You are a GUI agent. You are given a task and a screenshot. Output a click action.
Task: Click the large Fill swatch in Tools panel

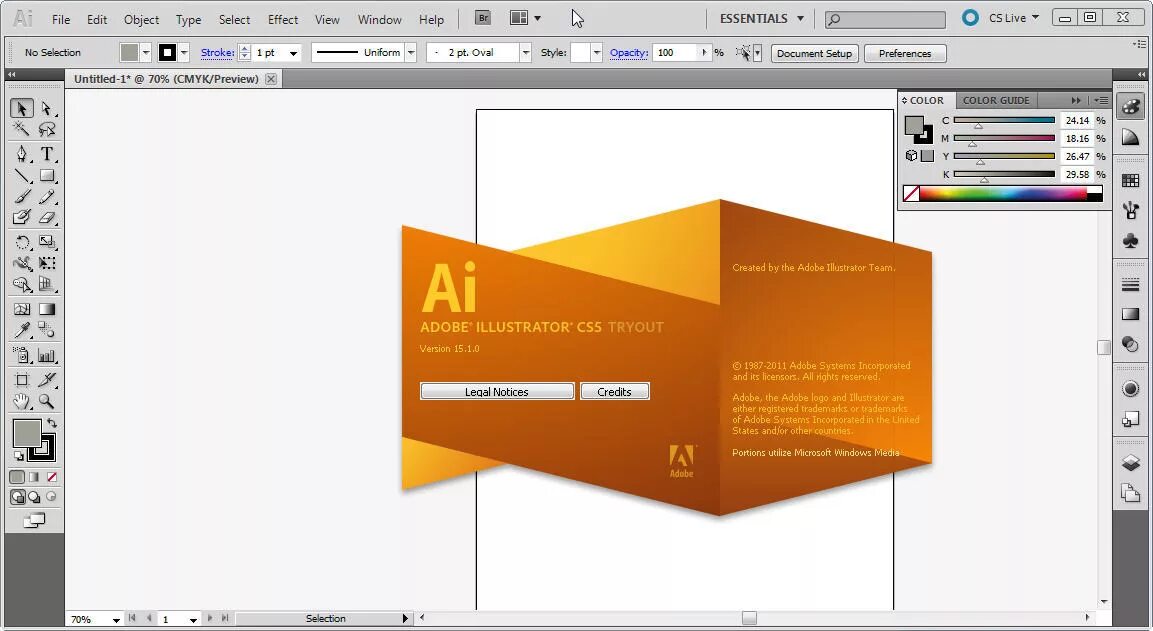point(27,434)
